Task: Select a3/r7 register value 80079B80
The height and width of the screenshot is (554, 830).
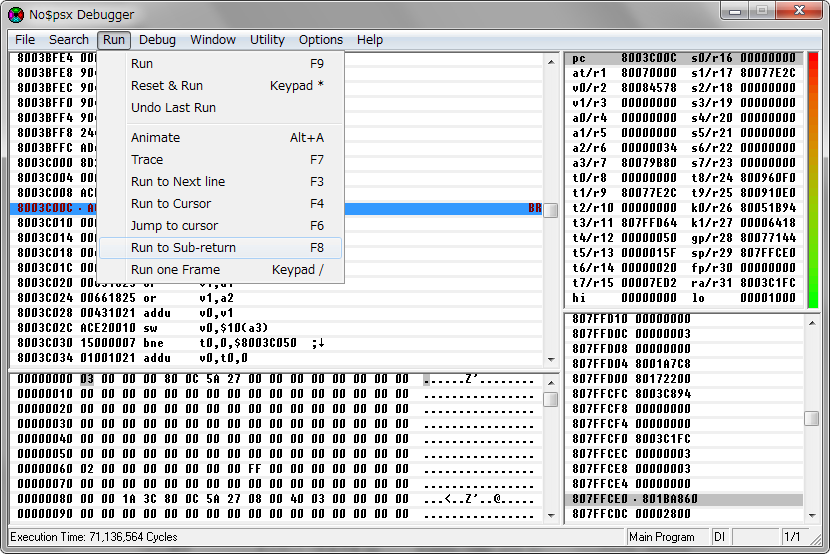Action: point(649,163)
